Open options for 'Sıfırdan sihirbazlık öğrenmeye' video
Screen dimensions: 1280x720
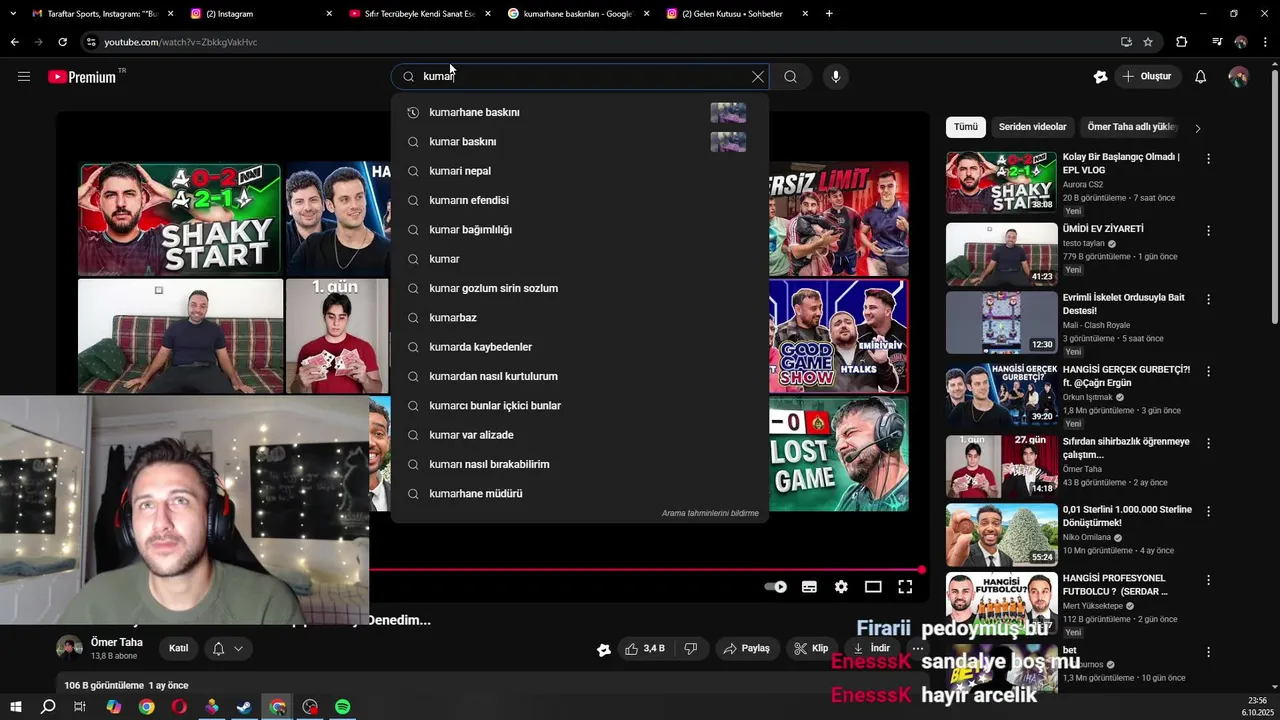(x=1208, y=443)
